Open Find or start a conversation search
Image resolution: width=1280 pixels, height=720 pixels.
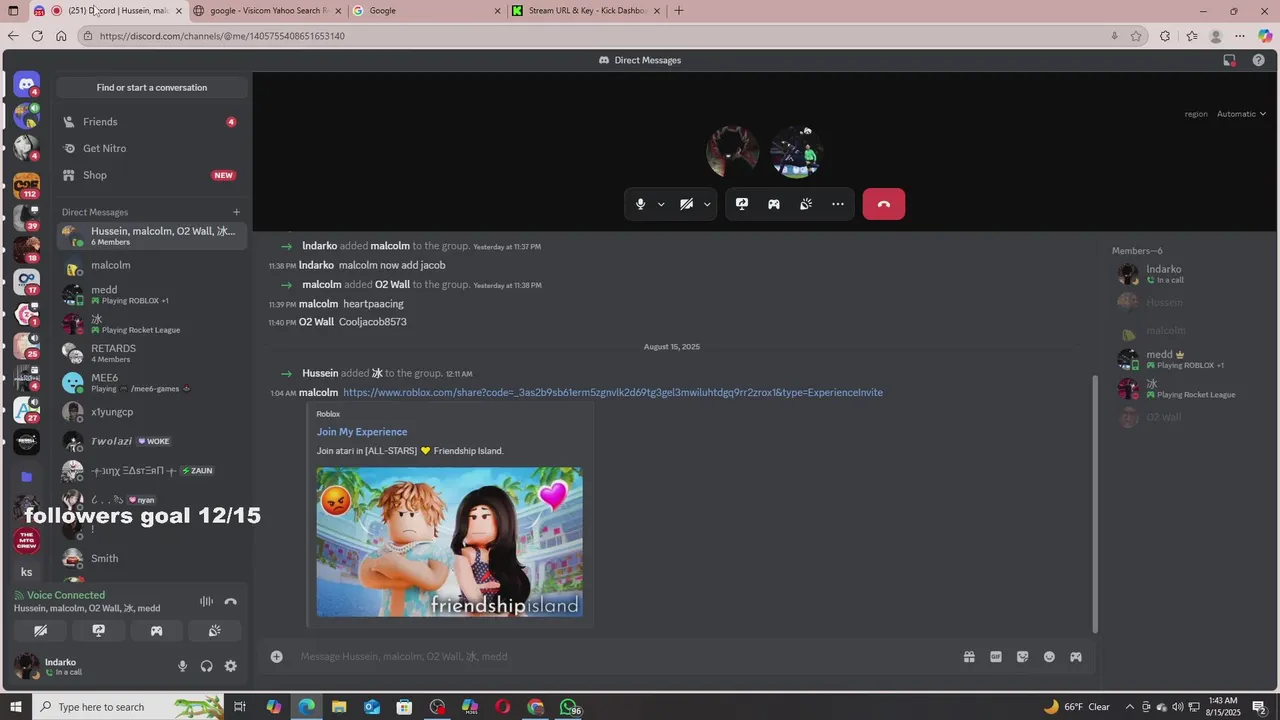pos(152,87)
